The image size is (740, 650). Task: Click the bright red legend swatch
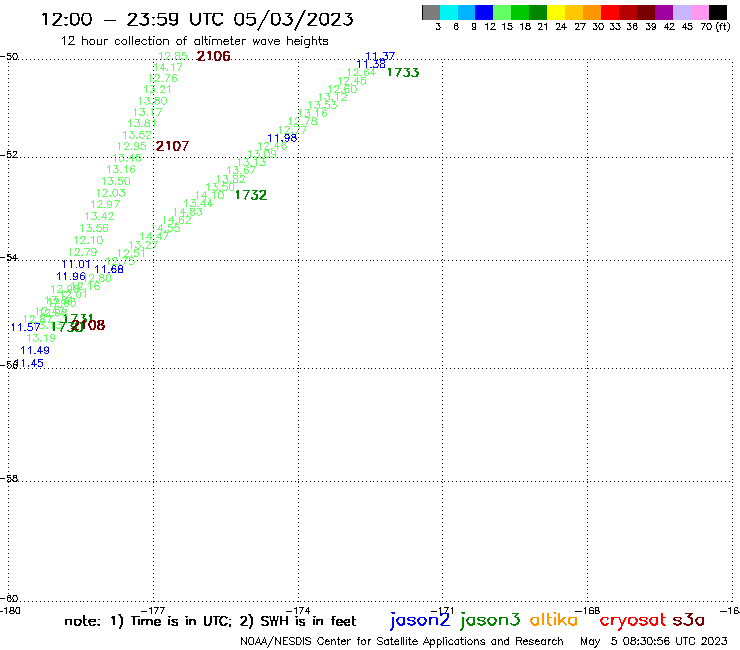[x=610, y=12]
